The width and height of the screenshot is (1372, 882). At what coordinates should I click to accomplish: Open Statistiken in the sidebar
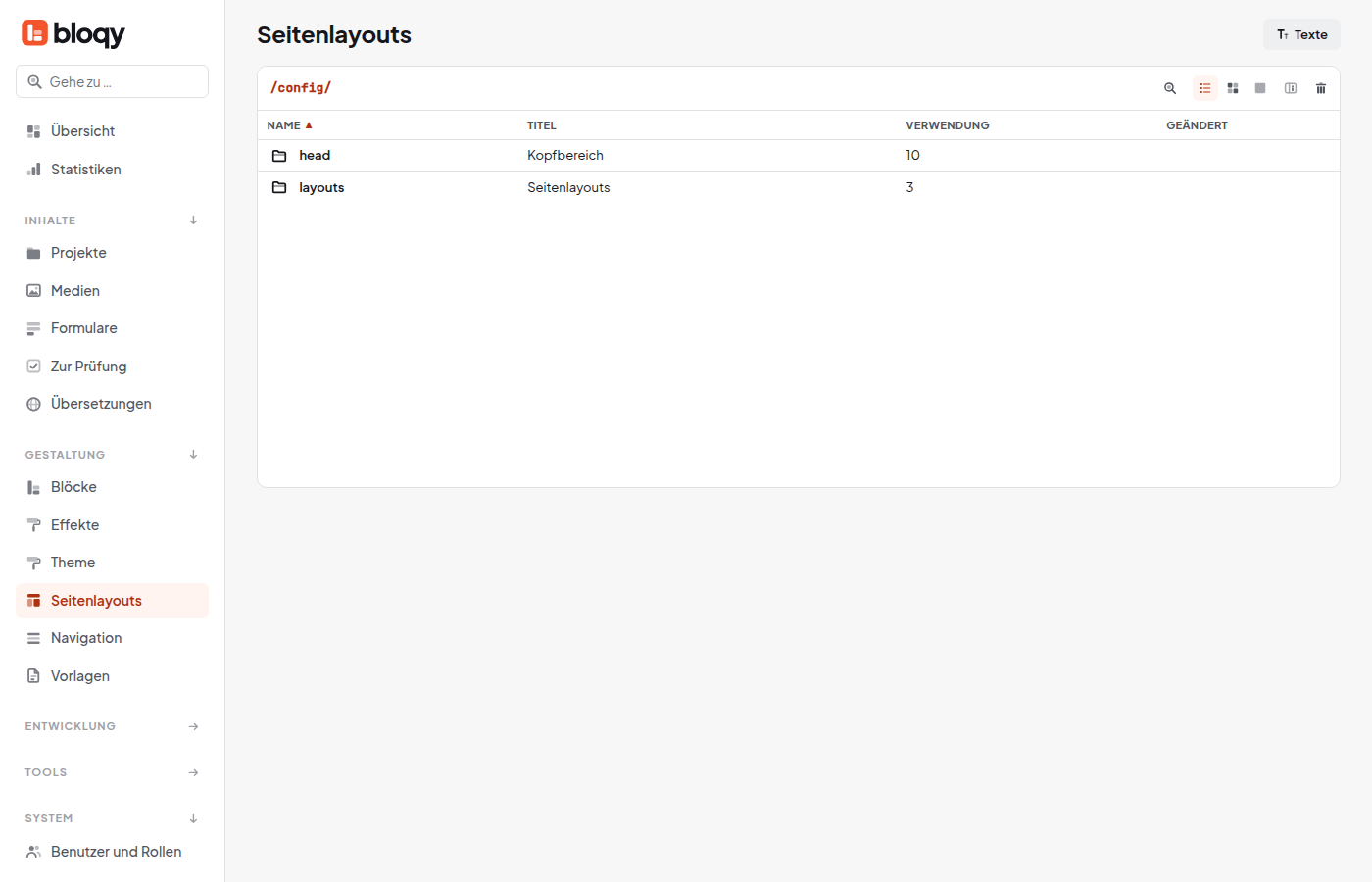(x=112, y=170)
